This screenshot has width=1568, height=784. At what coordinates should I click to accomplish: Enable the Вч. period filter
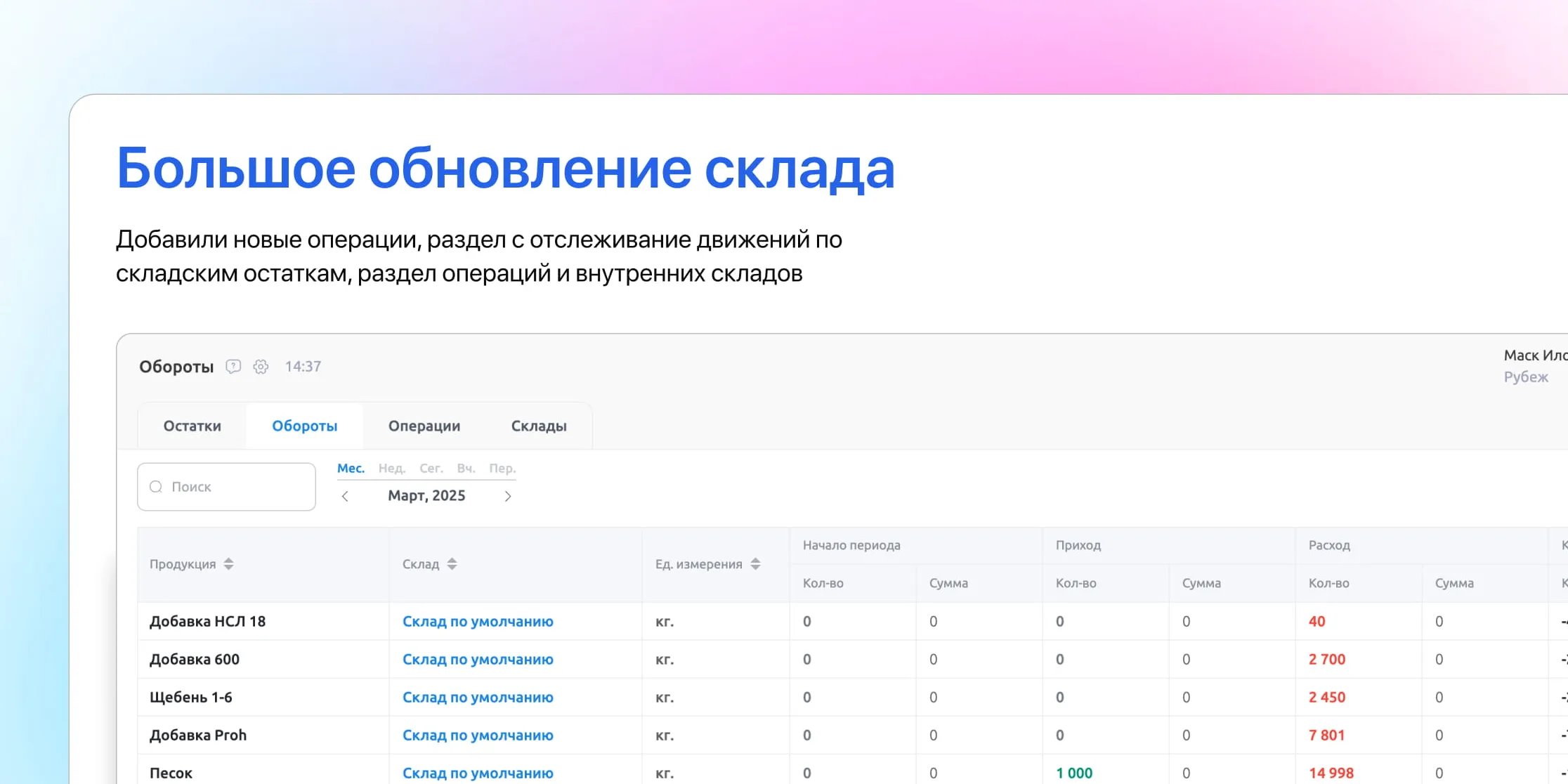[466, 468]
